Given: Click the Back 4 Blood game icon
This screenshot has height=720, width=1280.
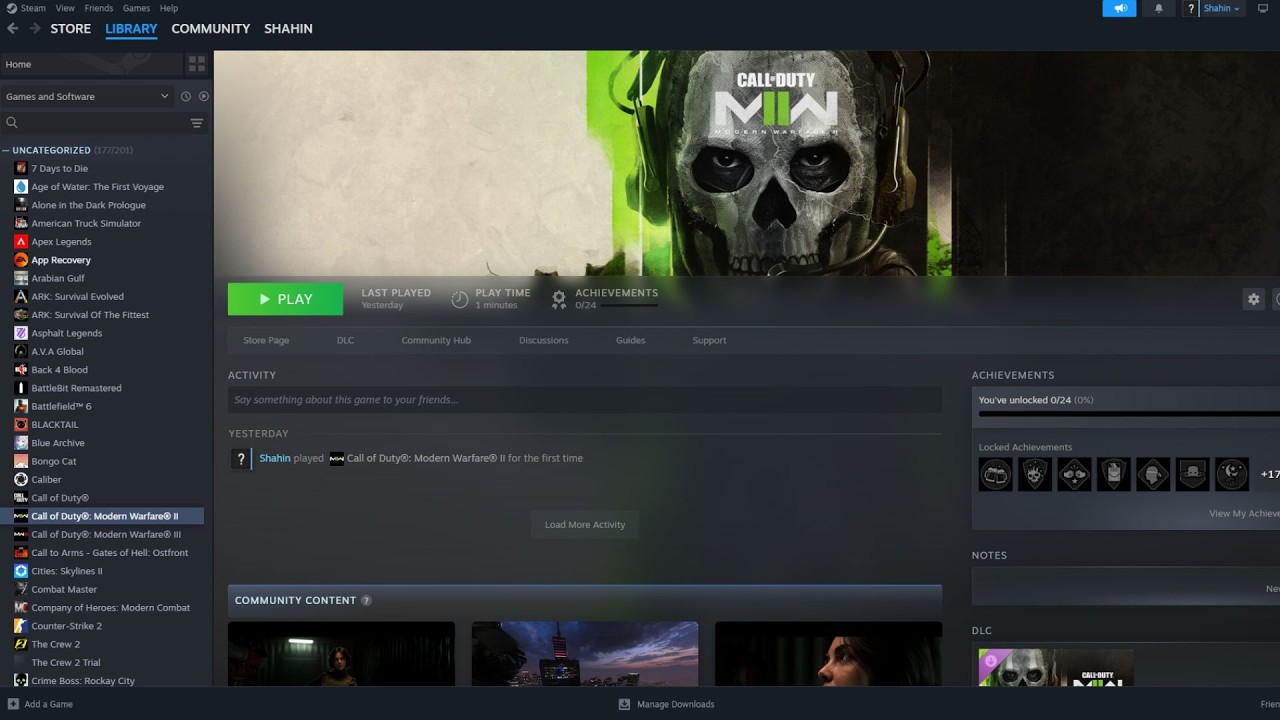Looking at the screenshot, I should point(21,370).
